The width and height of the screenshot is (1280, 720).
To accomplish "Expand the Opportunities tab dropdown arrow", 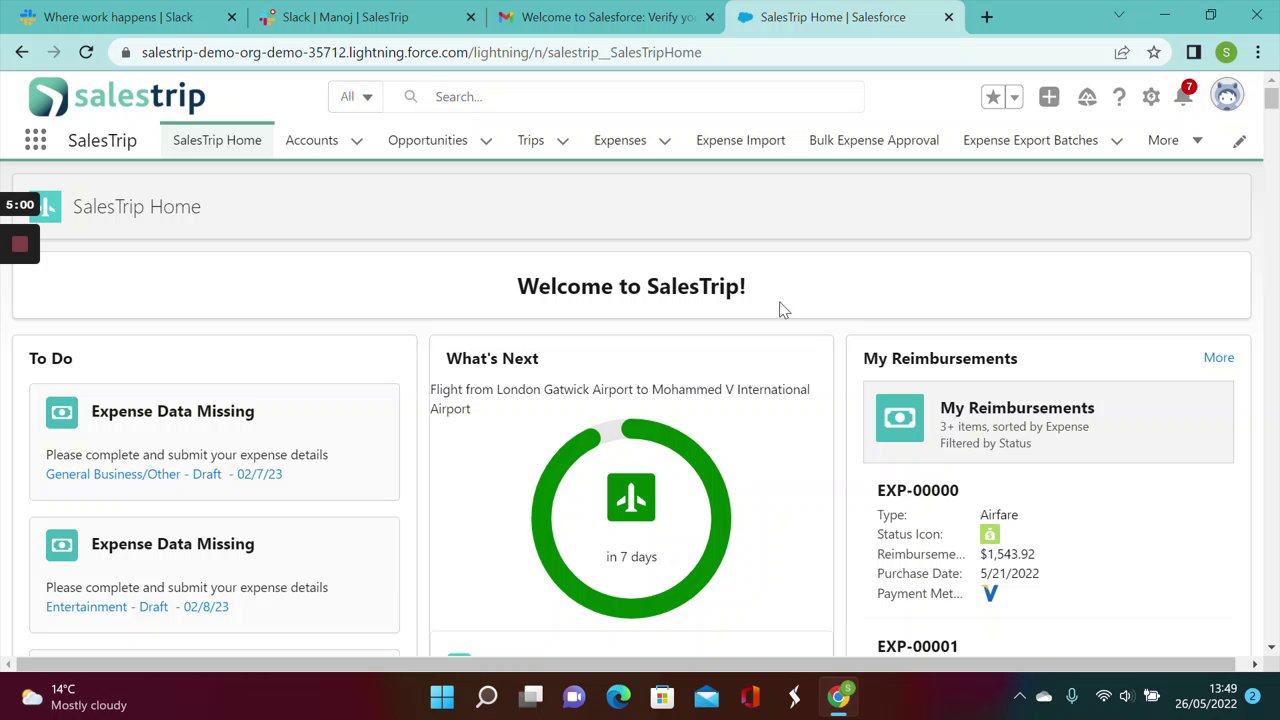I will [486, 141].
